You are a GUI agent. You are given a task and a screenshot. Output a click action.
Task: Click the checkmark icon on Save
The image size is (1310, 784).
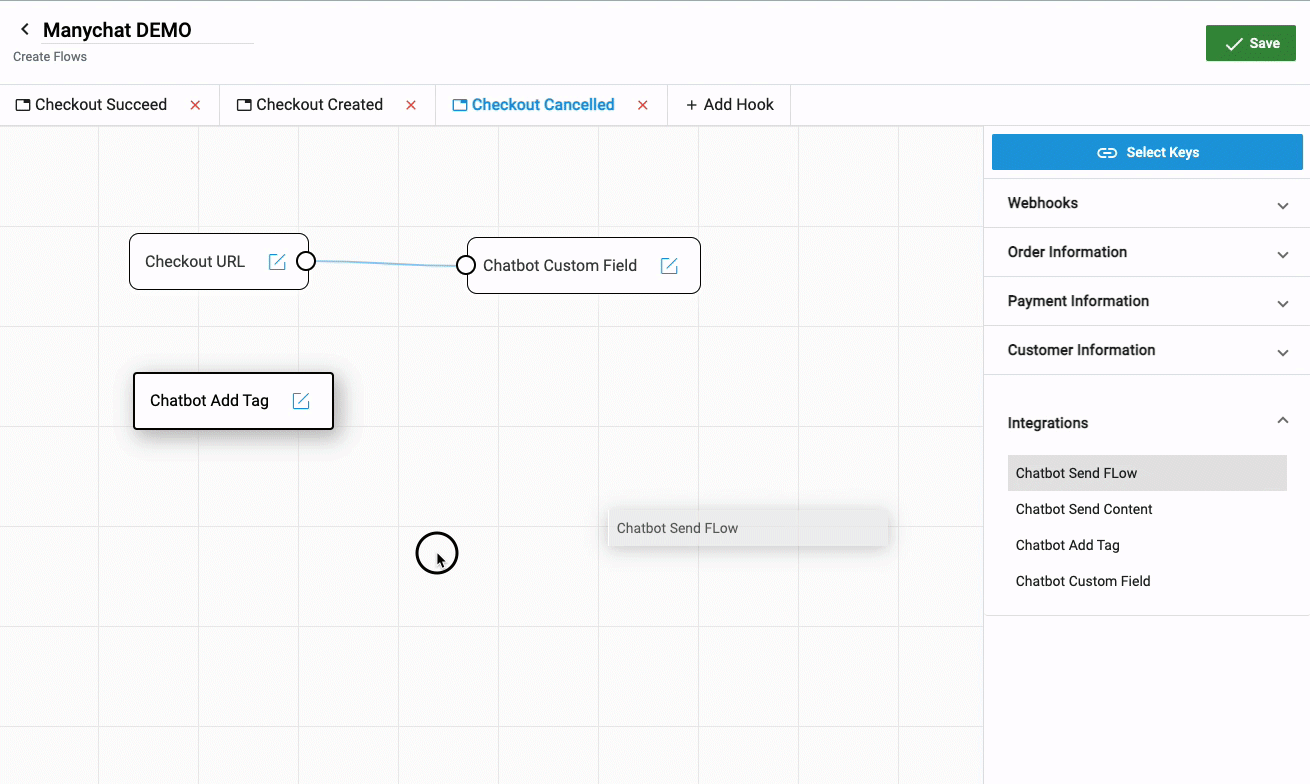point(1234,44)
